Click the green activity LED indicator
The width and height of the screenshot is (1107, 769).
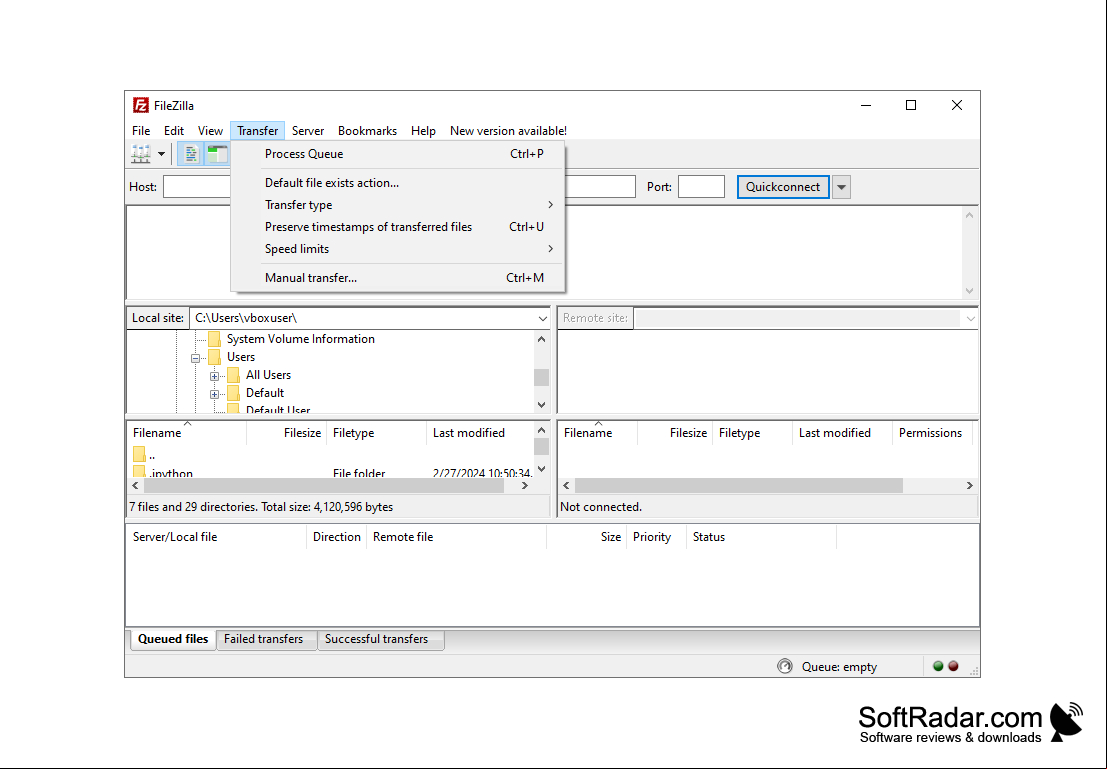coord(938,666)
